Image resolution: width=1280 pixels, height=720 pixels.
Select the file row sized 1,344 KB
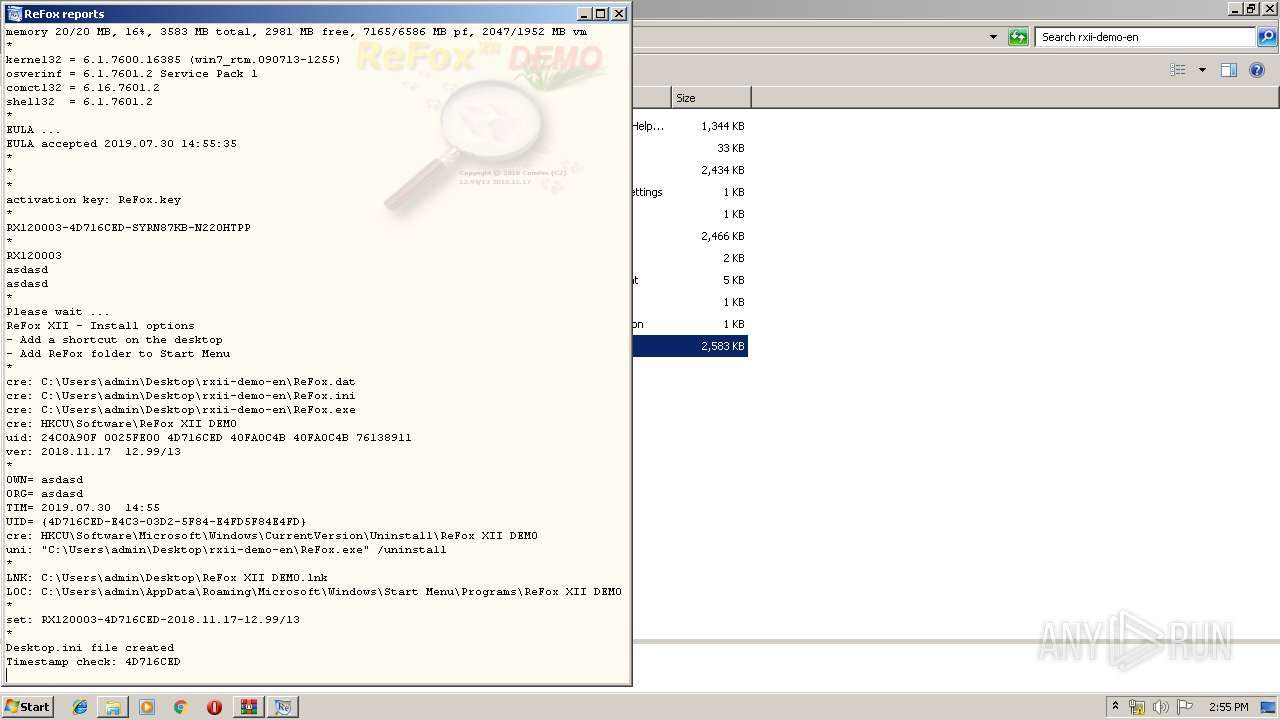[x=690, y=126]
